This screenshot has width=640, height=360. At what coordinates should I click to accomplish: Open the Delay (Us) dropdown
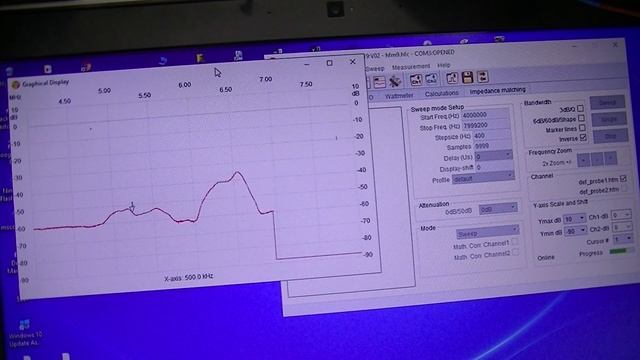click(493, 156)
